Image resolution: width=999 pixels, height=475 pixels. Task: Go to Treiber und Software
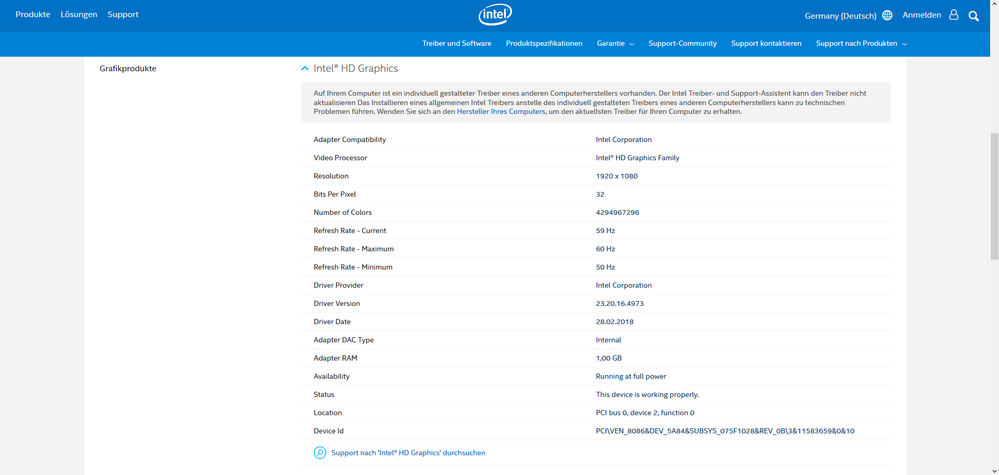(457, 43)
